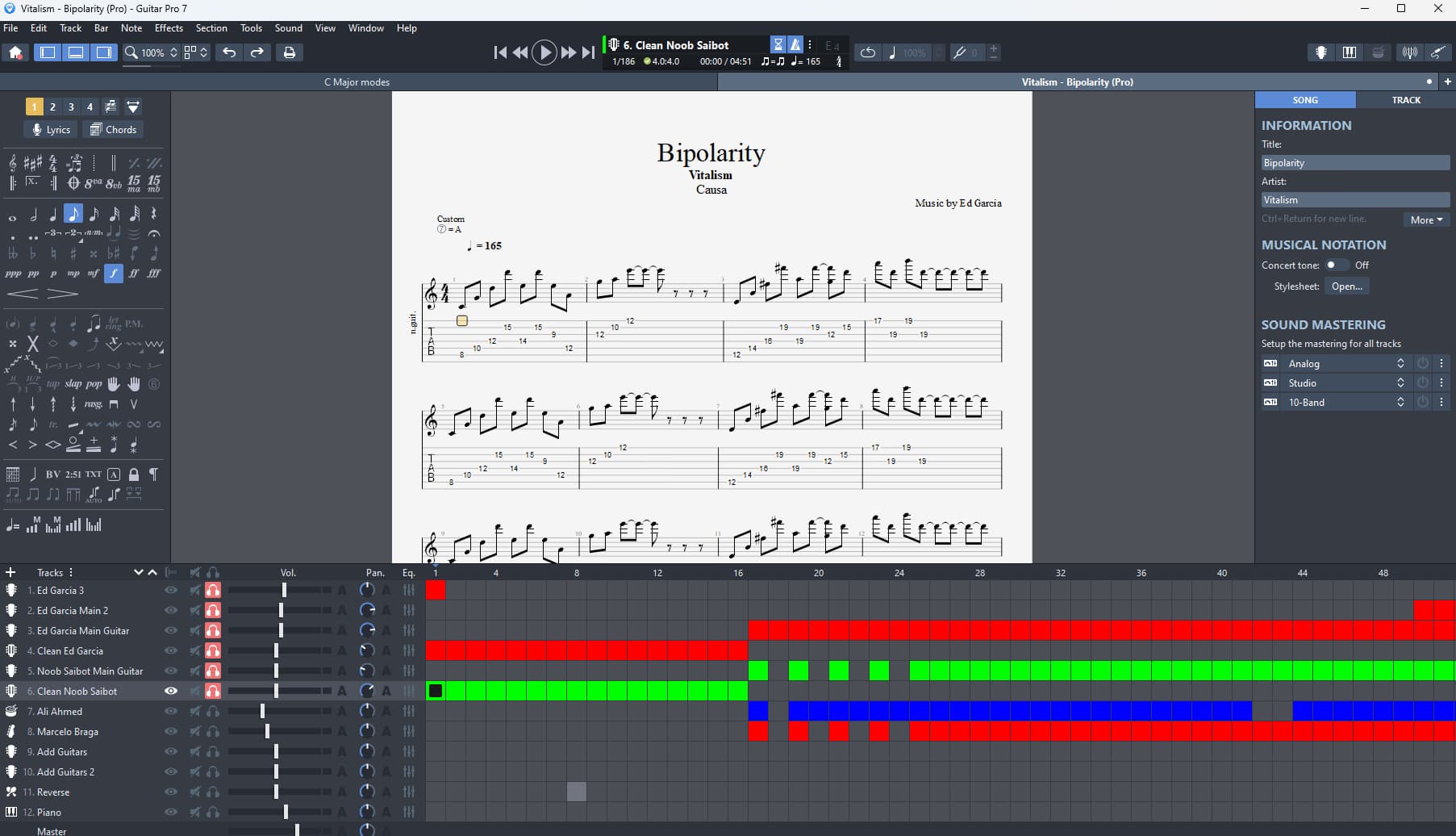
Task: Choose the forte dynamic
Action: 114,274
